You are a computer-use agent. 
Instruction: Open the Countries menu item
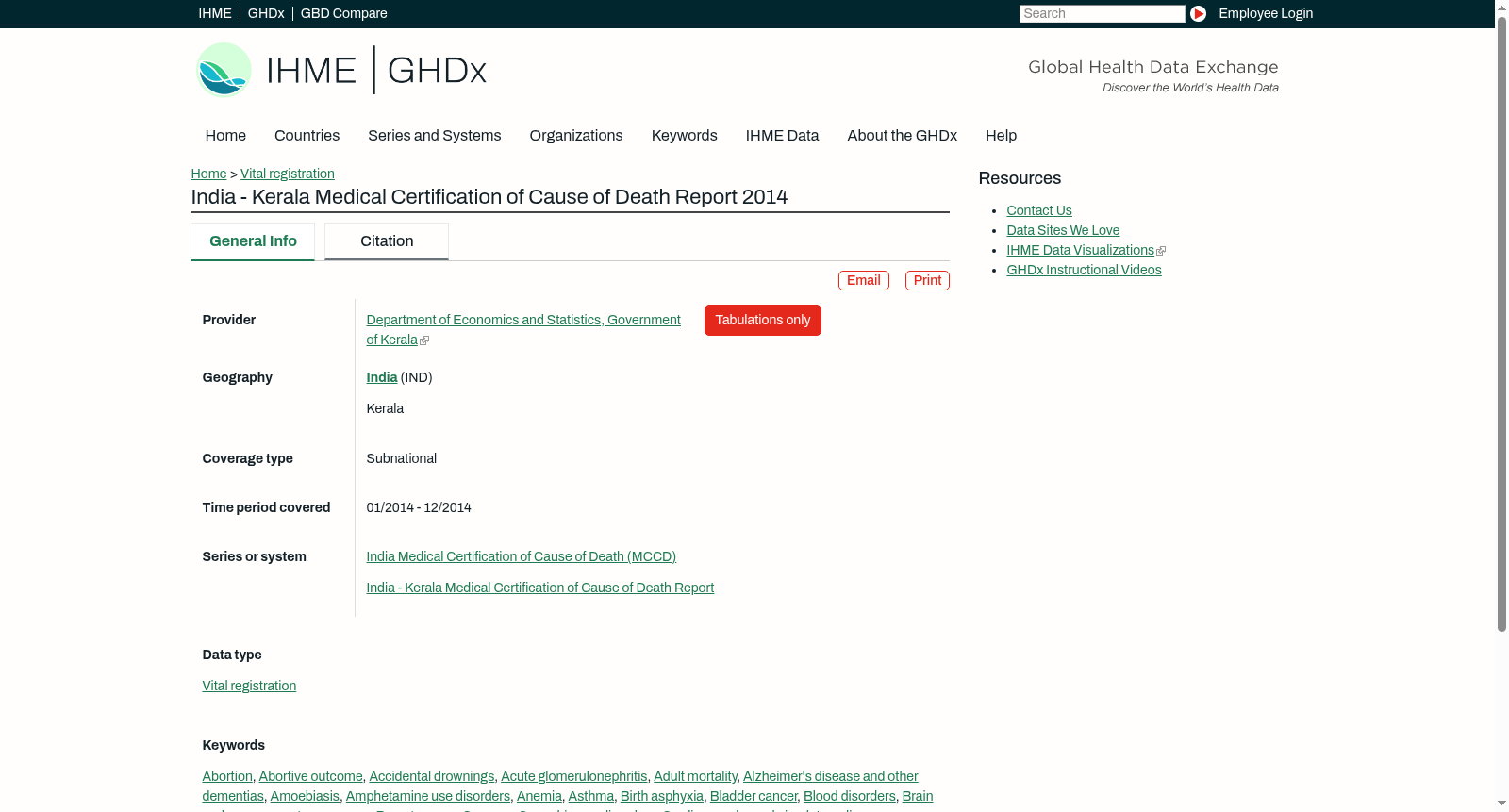307,136
